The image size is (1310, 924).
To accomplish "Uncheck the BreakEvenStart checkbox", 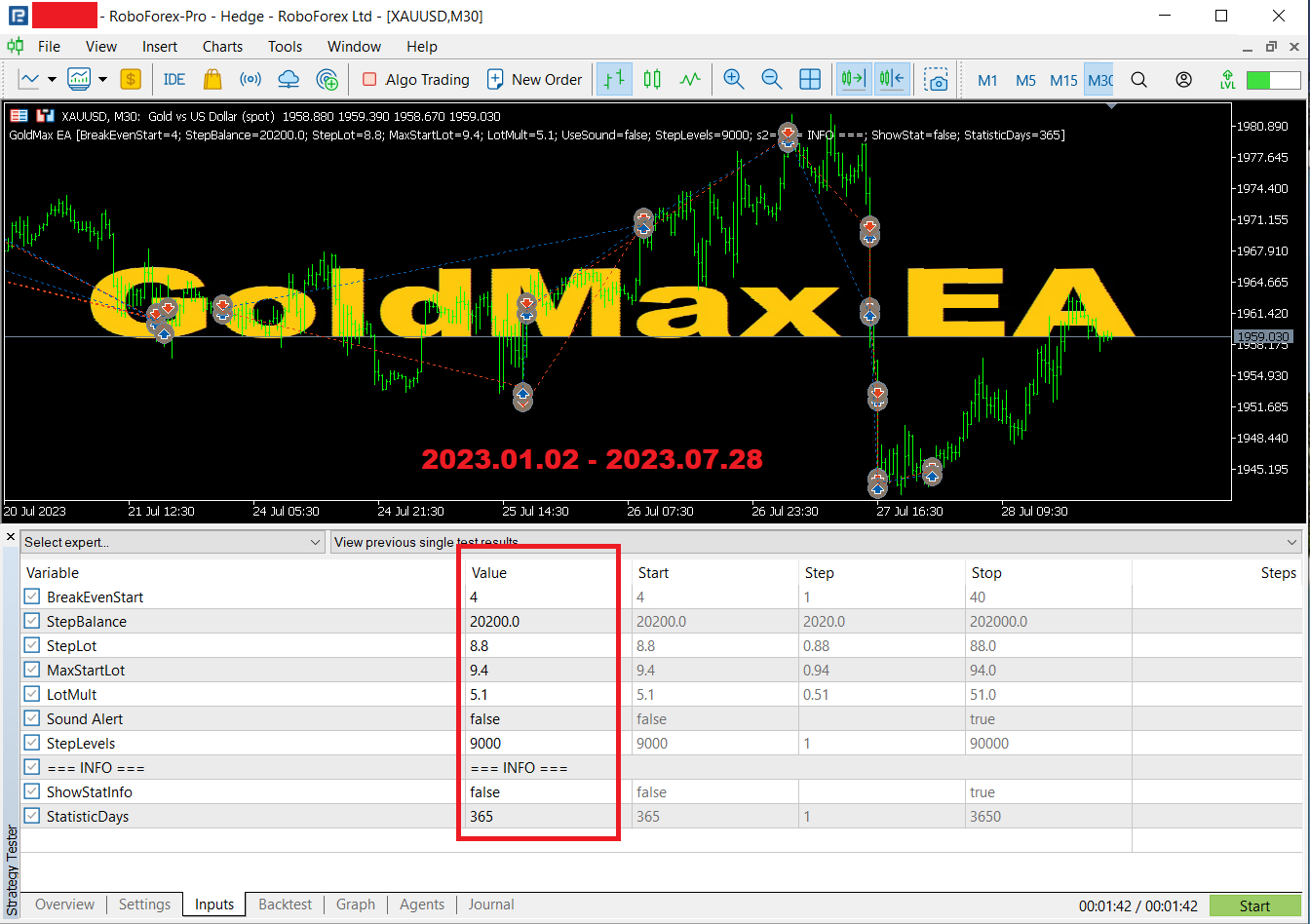I will coord(32,597).
